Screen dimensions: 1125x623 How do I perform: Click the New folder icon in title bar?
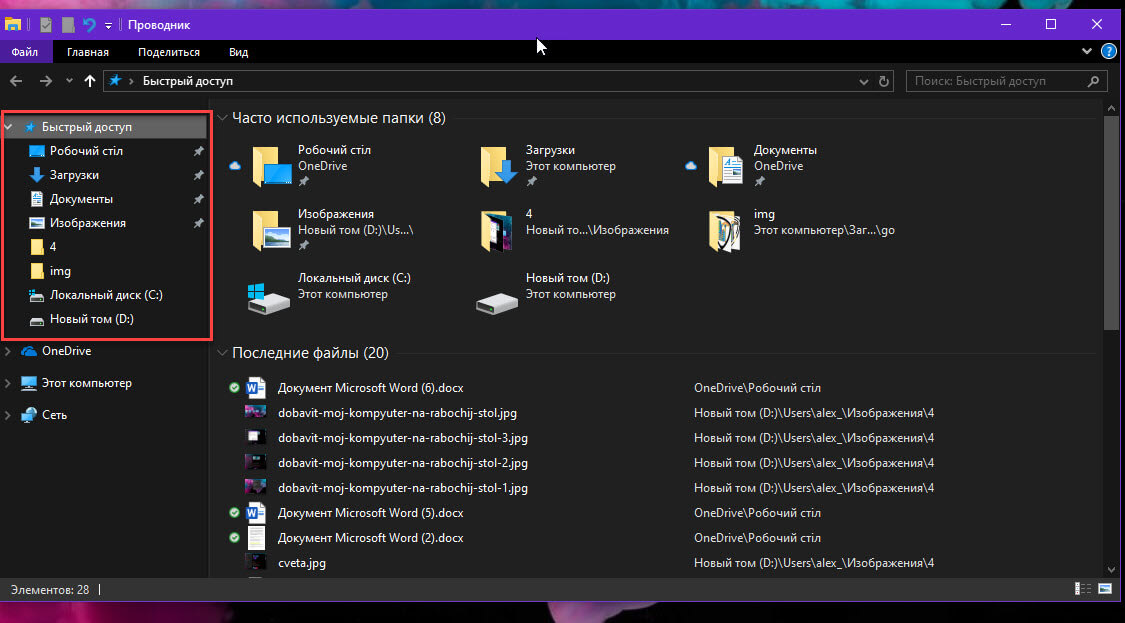tap(68, 24)
